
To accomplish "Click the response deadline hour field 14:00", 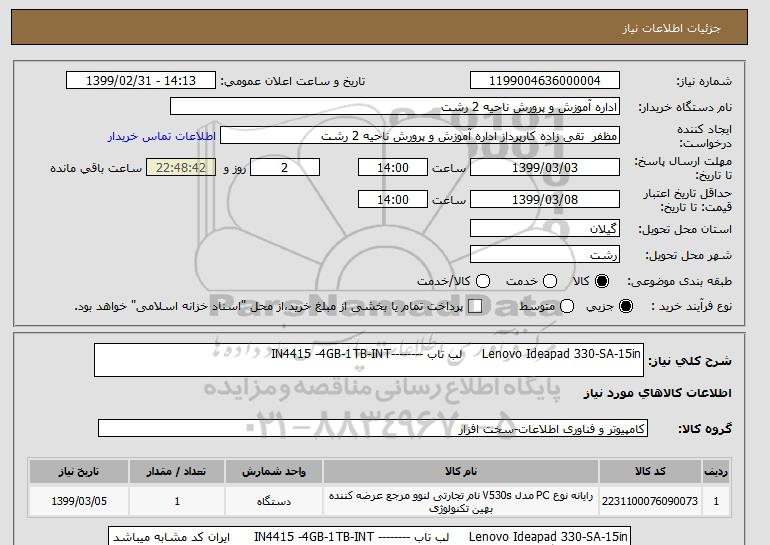I will click(393, 167).
